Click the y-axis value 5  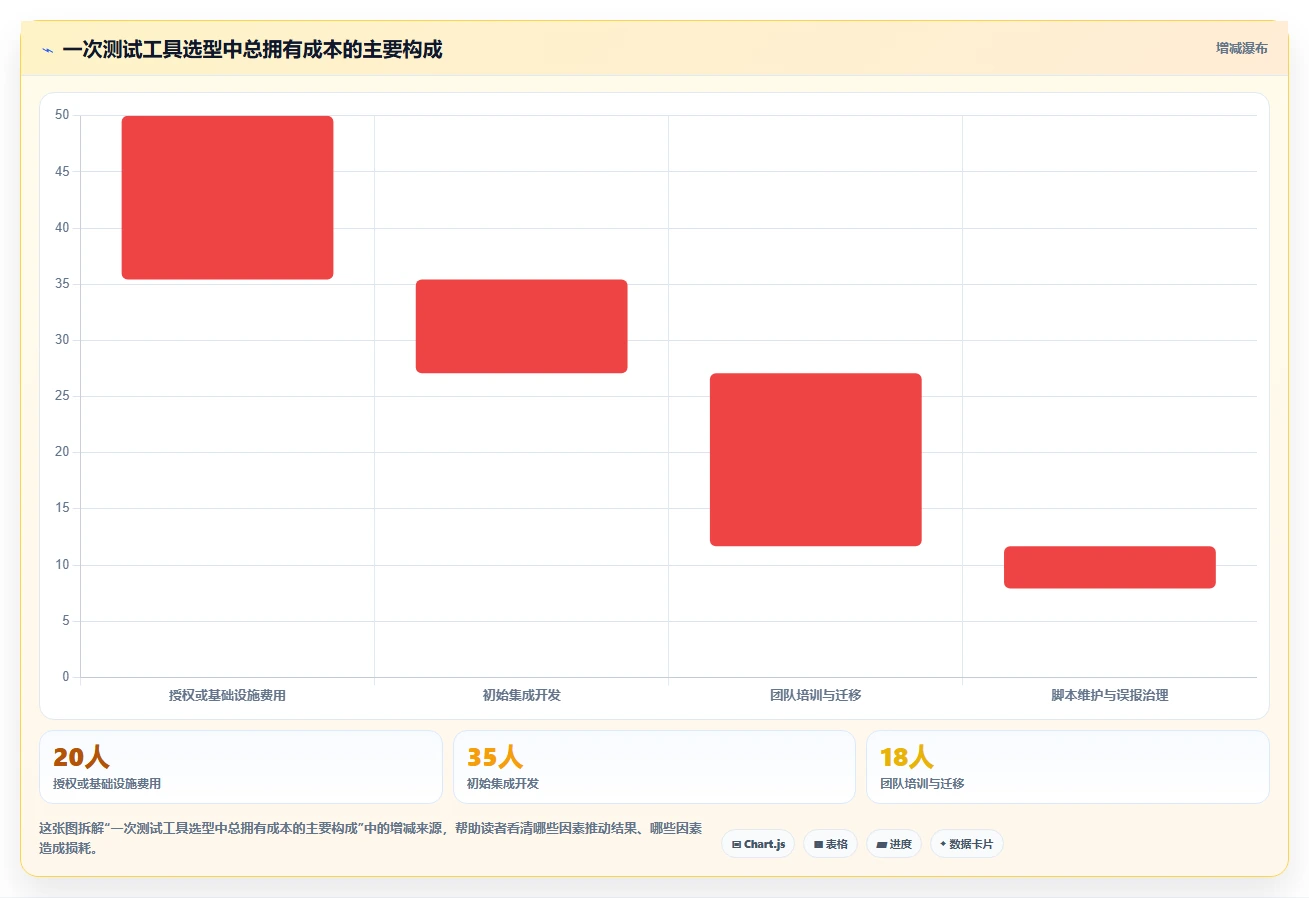[x=66, y=621]
